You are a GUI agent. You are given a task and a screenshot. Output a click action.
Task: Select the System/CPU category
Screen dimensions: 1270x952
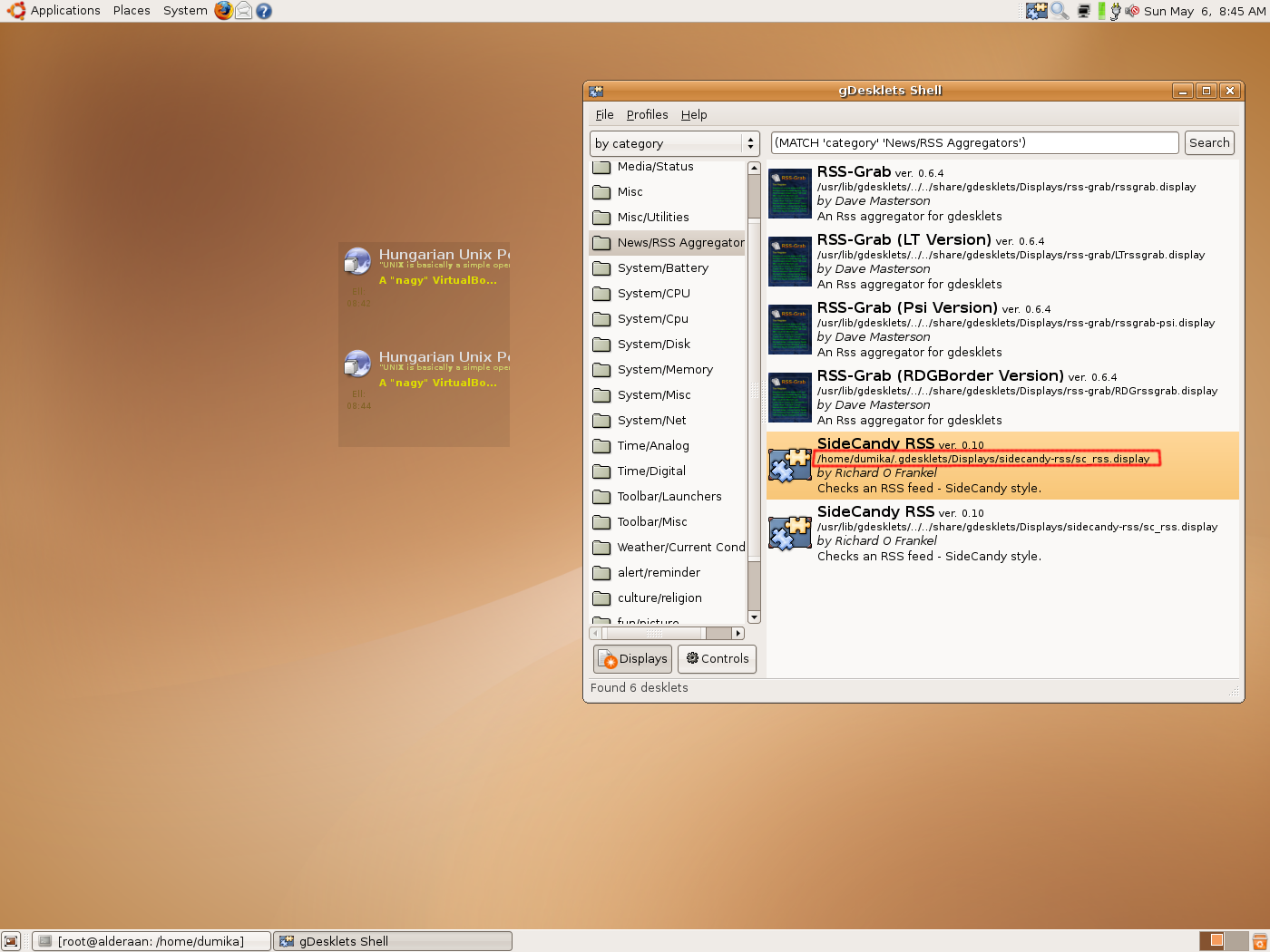[668, 294]
